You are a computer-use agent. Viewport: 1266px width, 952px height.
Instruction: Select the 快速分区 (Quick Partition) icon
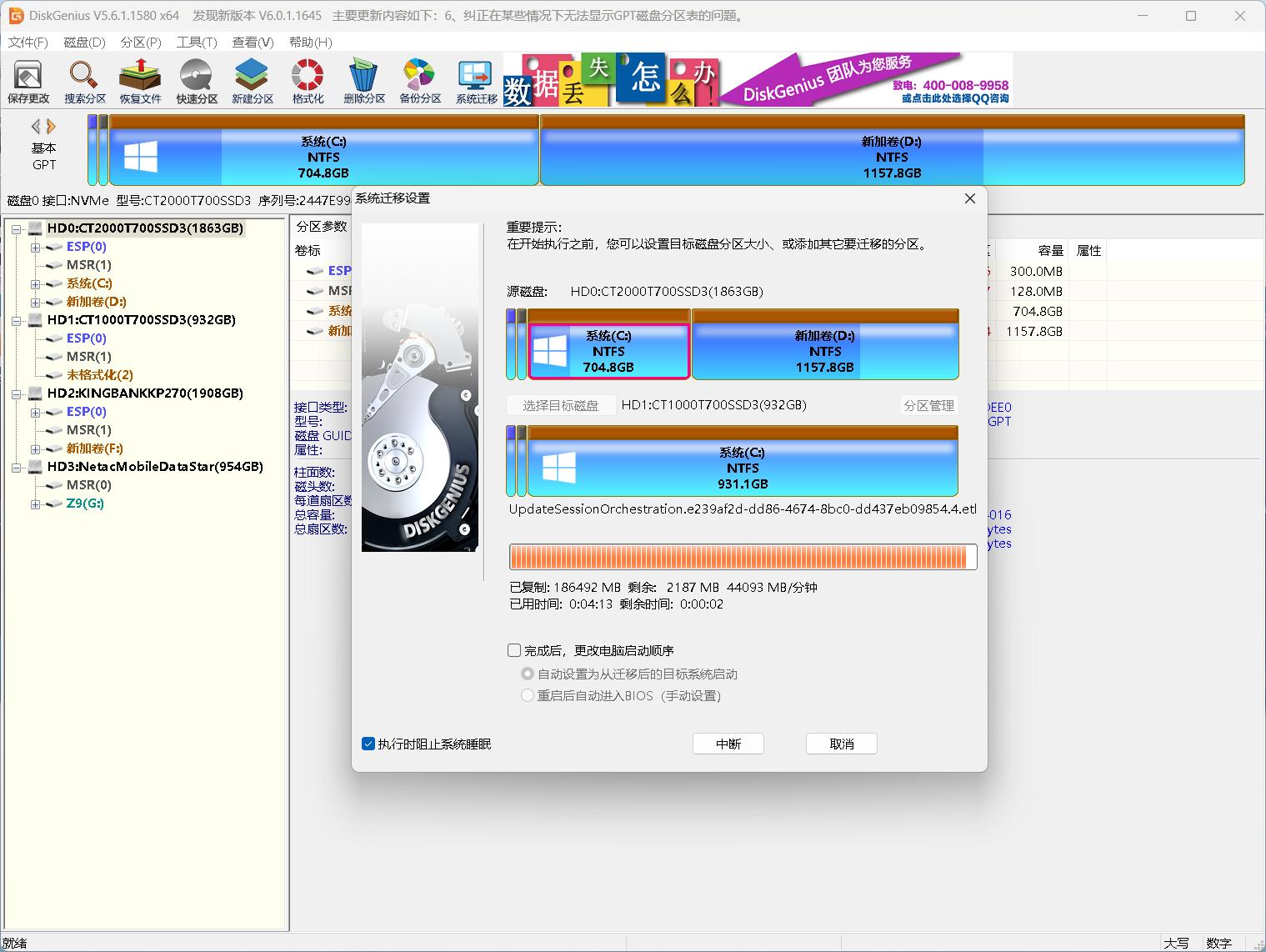click(197, 82)
